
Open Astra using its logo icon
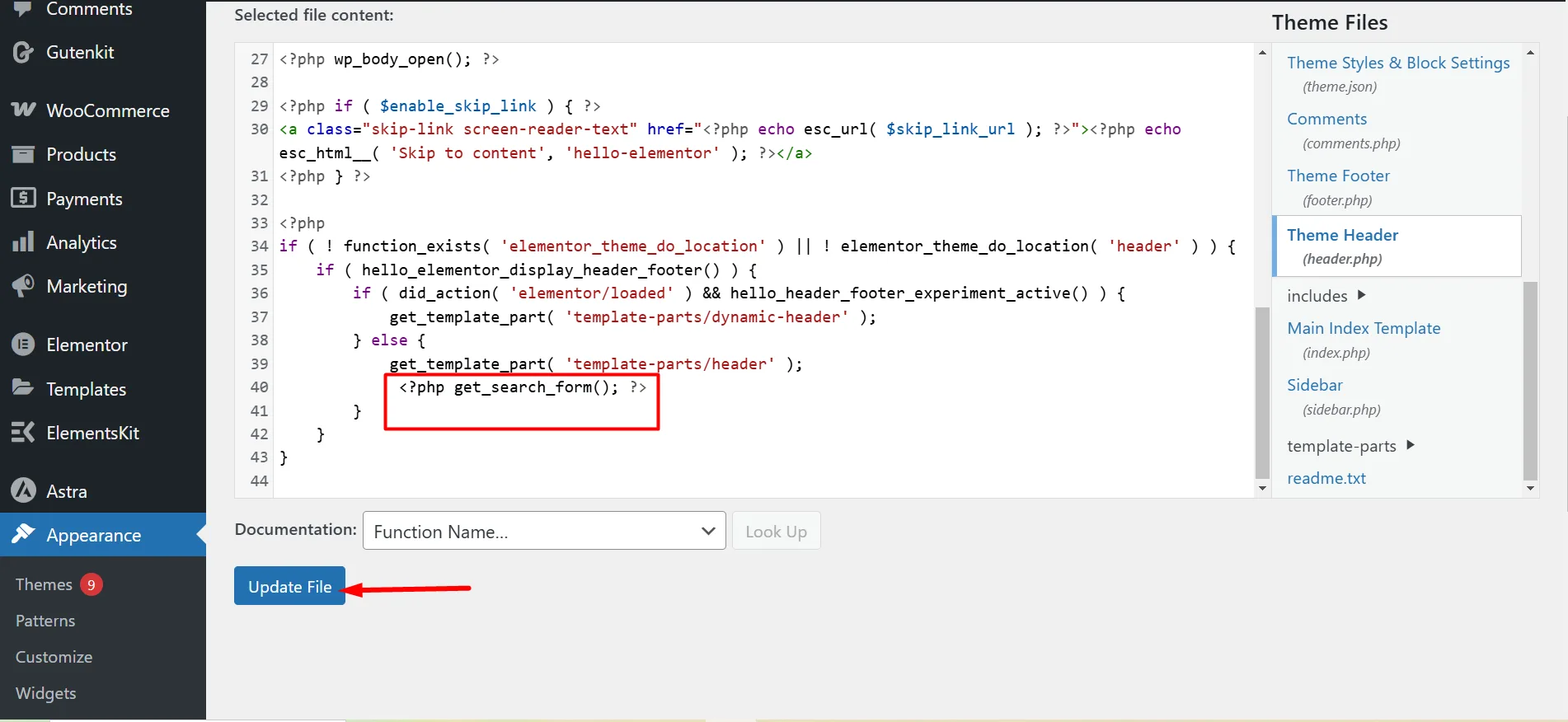click(23, 490)
